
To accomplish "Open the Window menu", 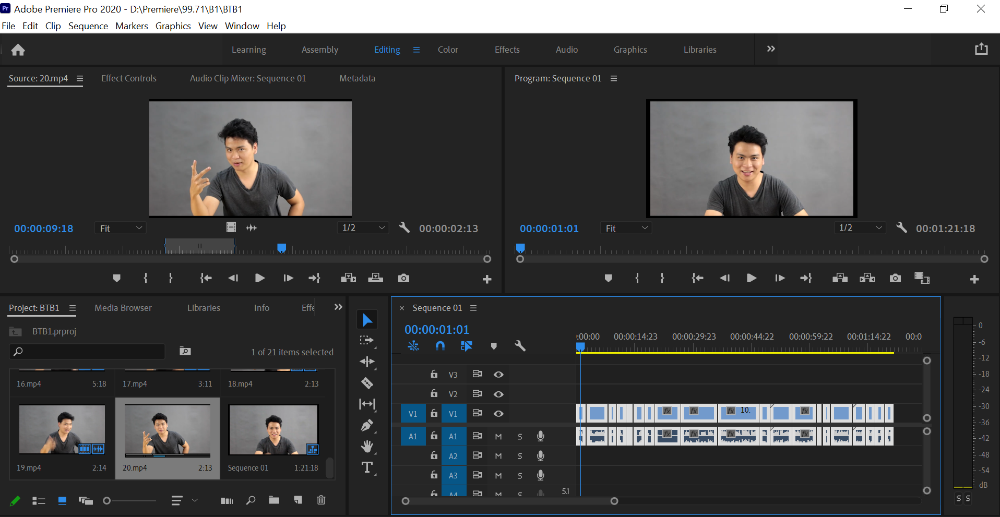I will (242, 26).
